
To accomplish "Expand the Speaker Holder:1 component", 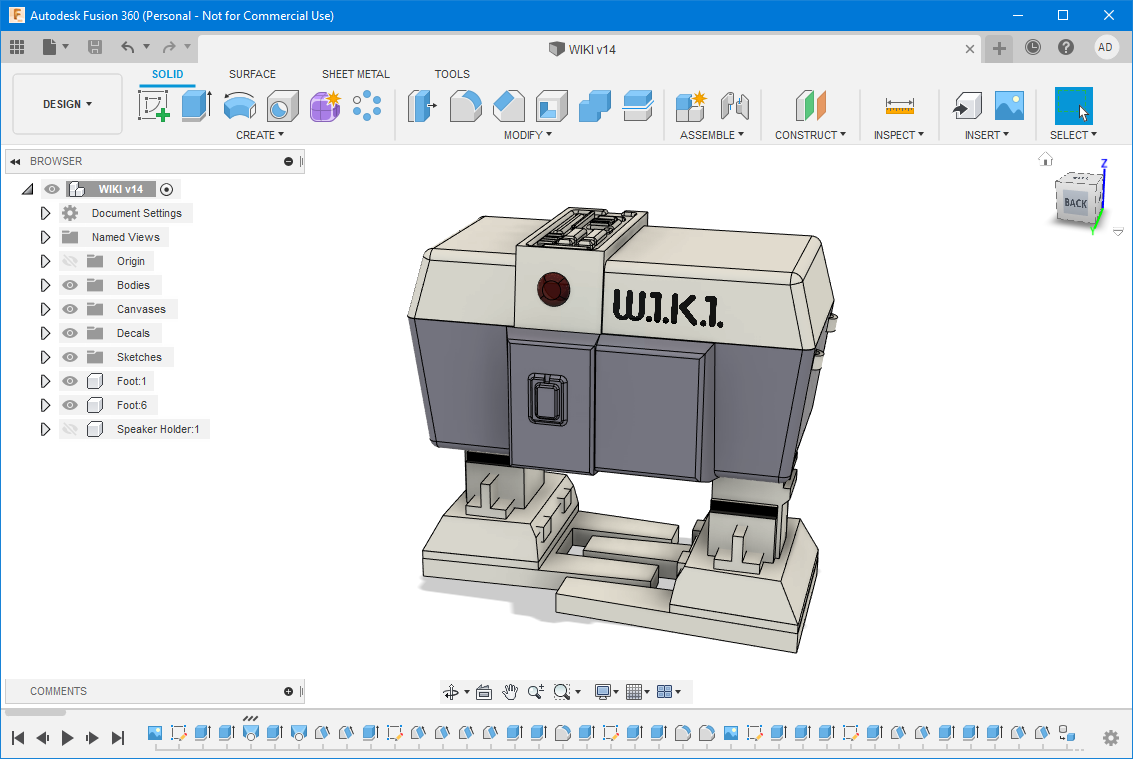I will (45, 429).
